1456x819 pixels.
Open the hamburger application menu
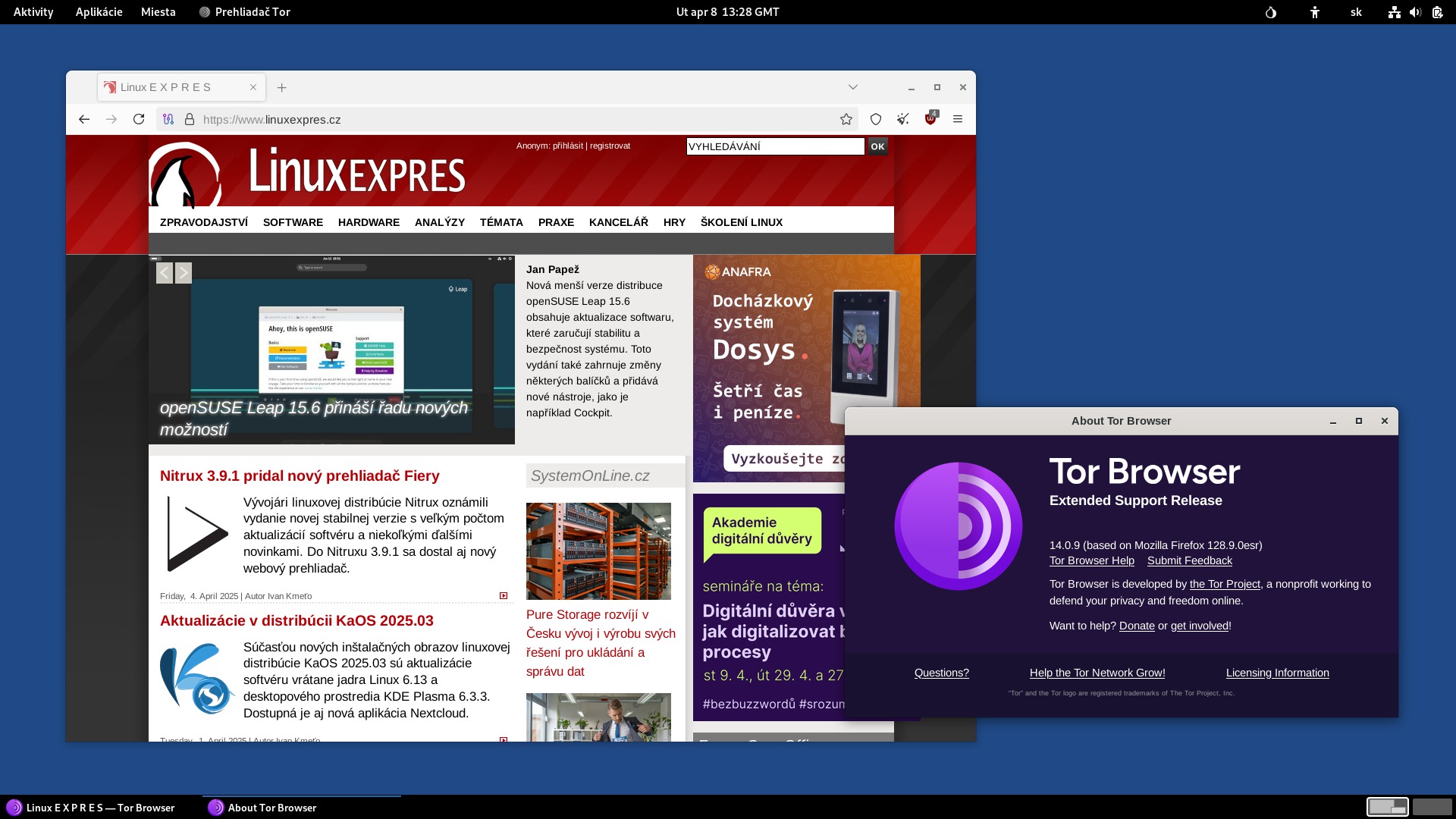point(958,119)
